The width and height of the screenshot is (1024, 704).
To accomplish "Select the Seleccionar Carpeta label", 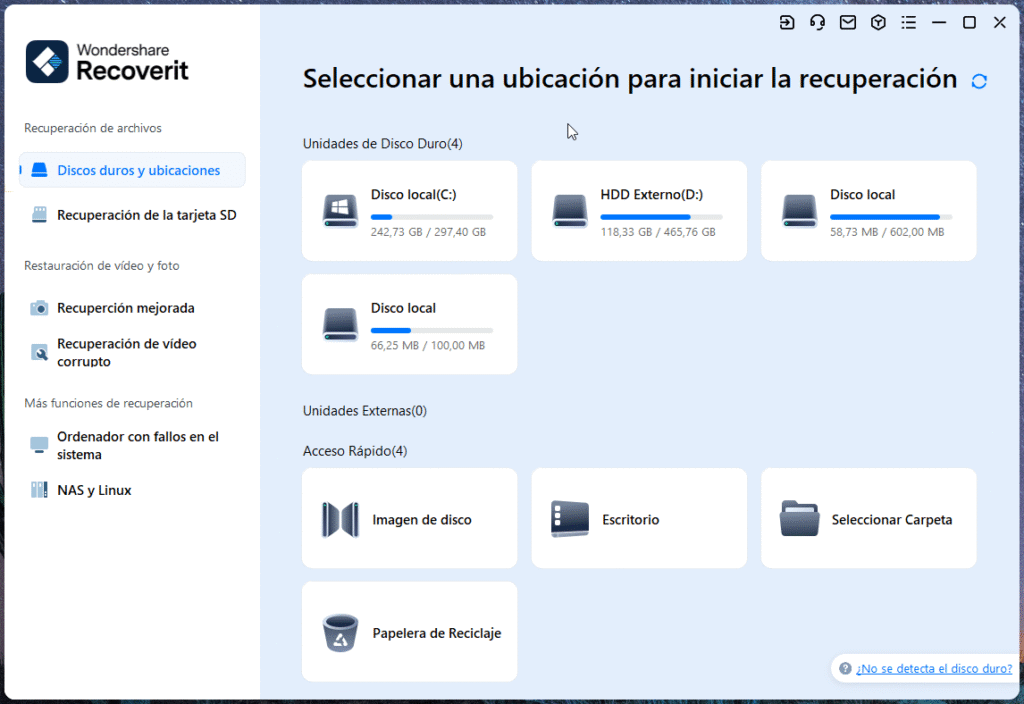I will pyautogui.click(x=891, y=520).
